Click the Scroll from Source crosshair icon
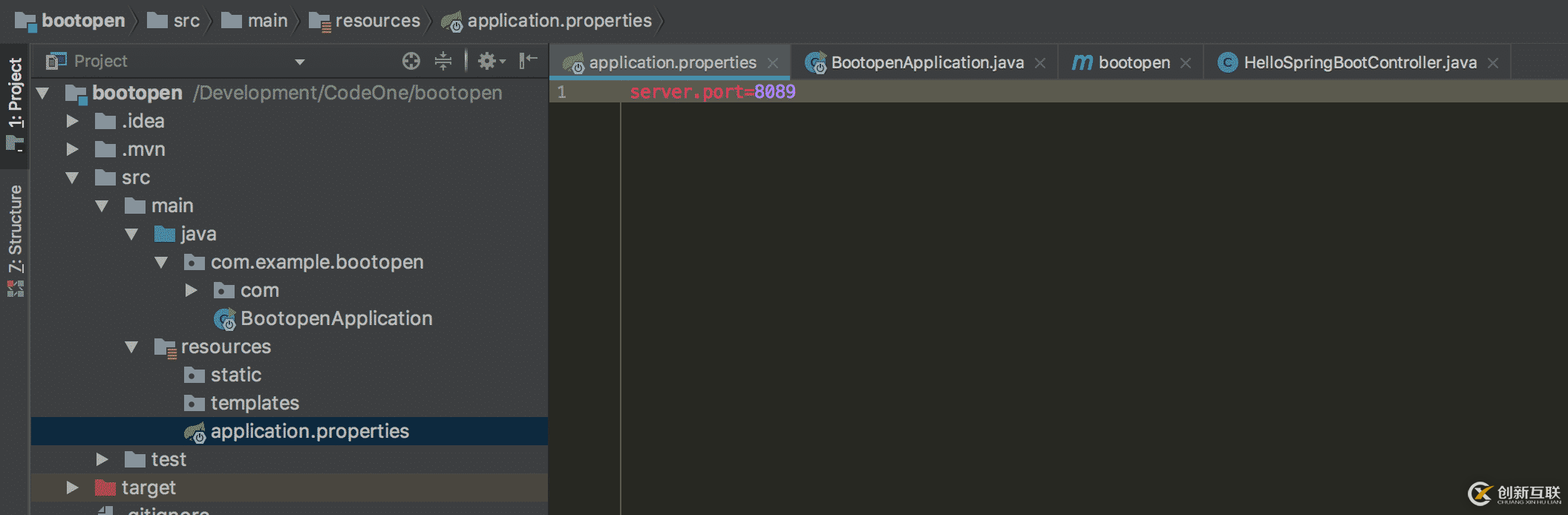The height and width of the screenshot is (515, 1568). [x=411, y=61]
